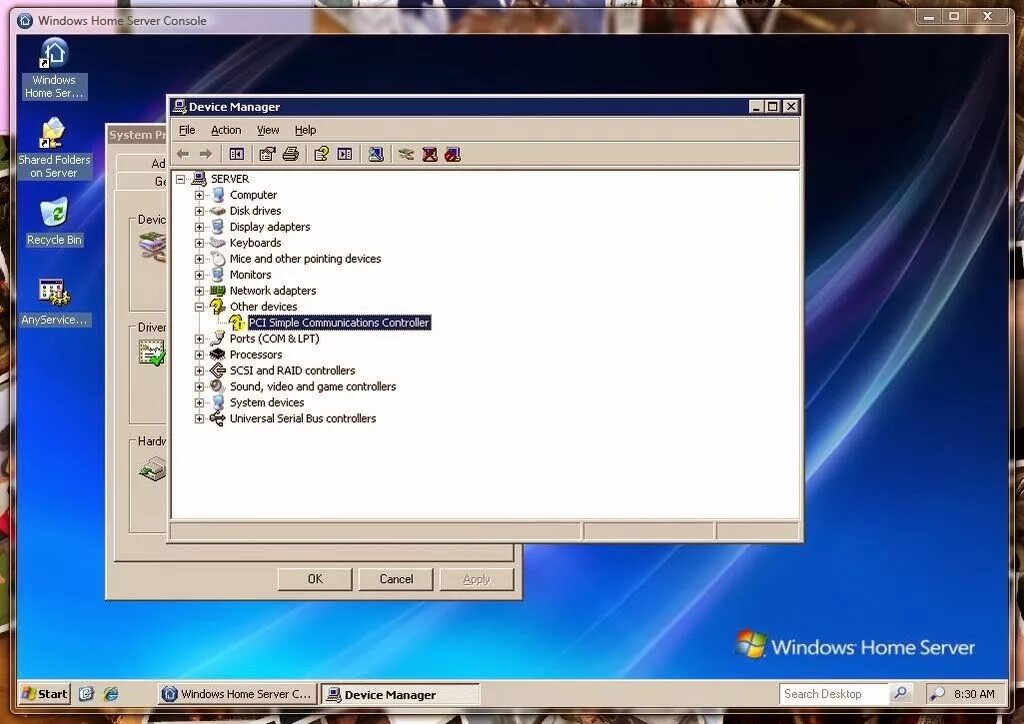This screenshot has width=1024, height=724.
Task: Open the File menu
Action: point(187,130)
